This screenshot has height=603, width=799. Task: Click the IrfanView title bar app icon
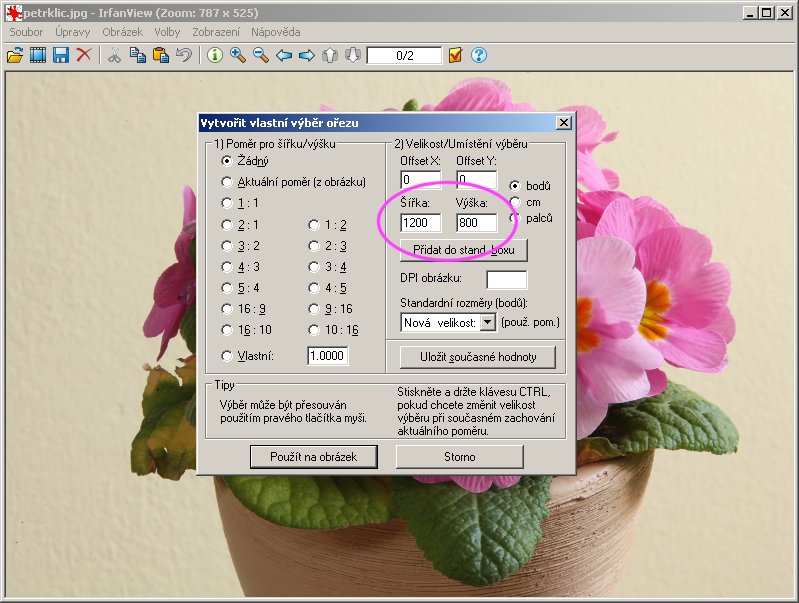click(x=14, y=13)
